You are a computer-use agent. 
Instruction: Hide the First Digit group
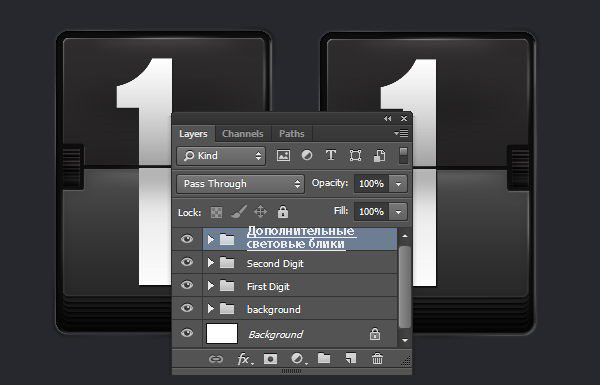tap(187, 285)
